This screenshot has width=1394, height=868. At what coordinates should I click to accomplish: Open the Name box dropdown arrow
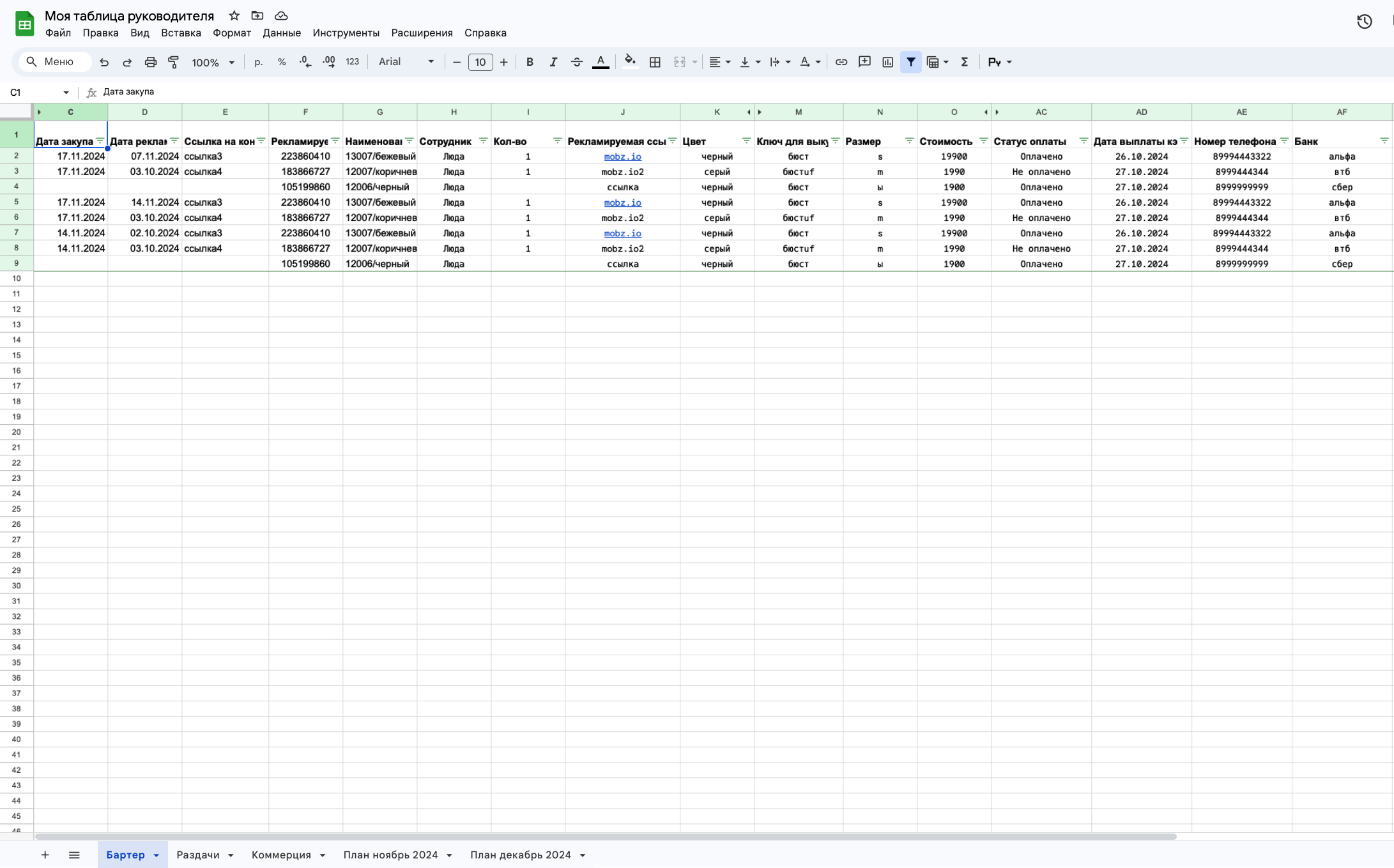click(66, 93)
